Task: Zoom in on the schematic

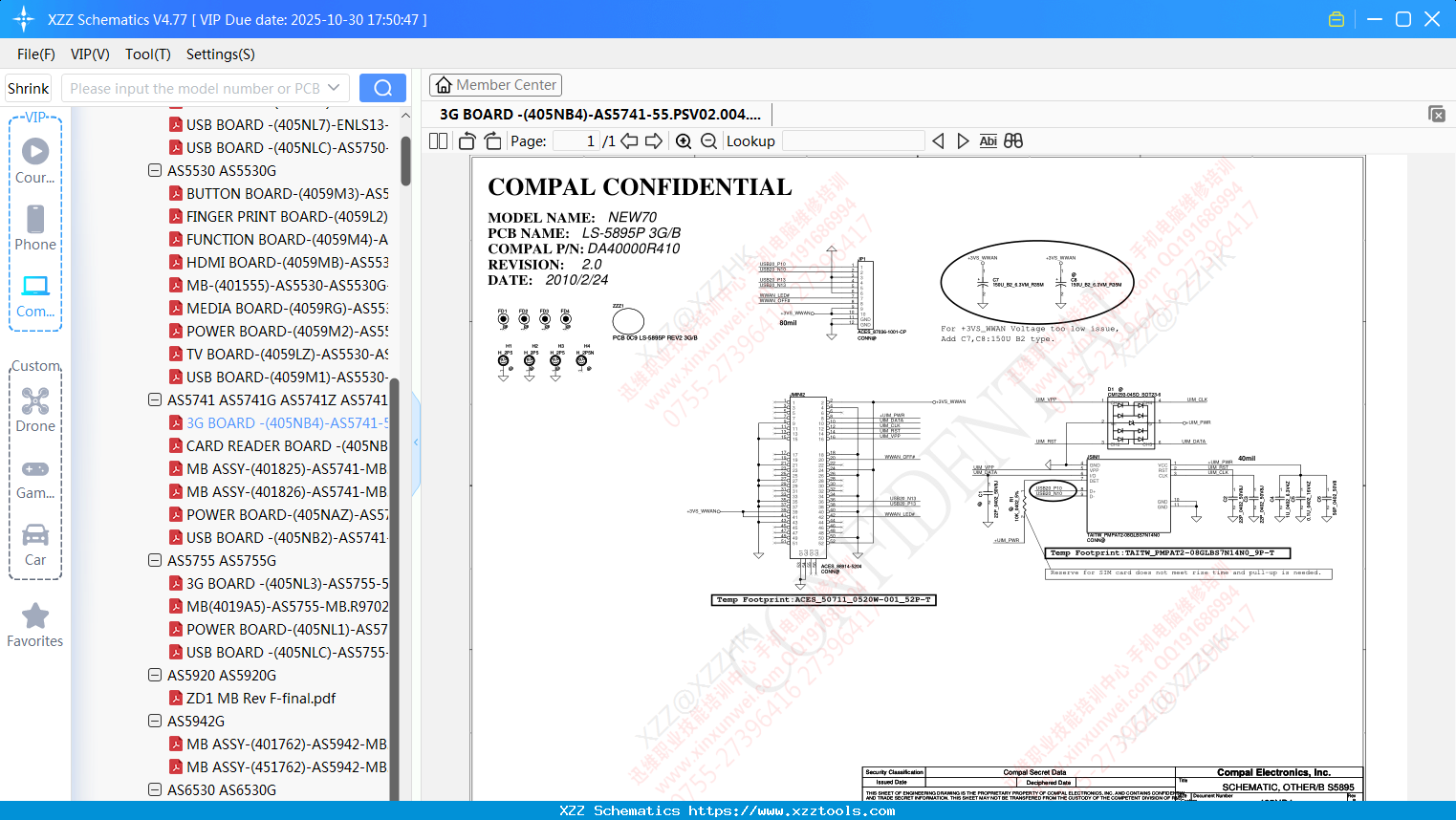Action: 684,140
